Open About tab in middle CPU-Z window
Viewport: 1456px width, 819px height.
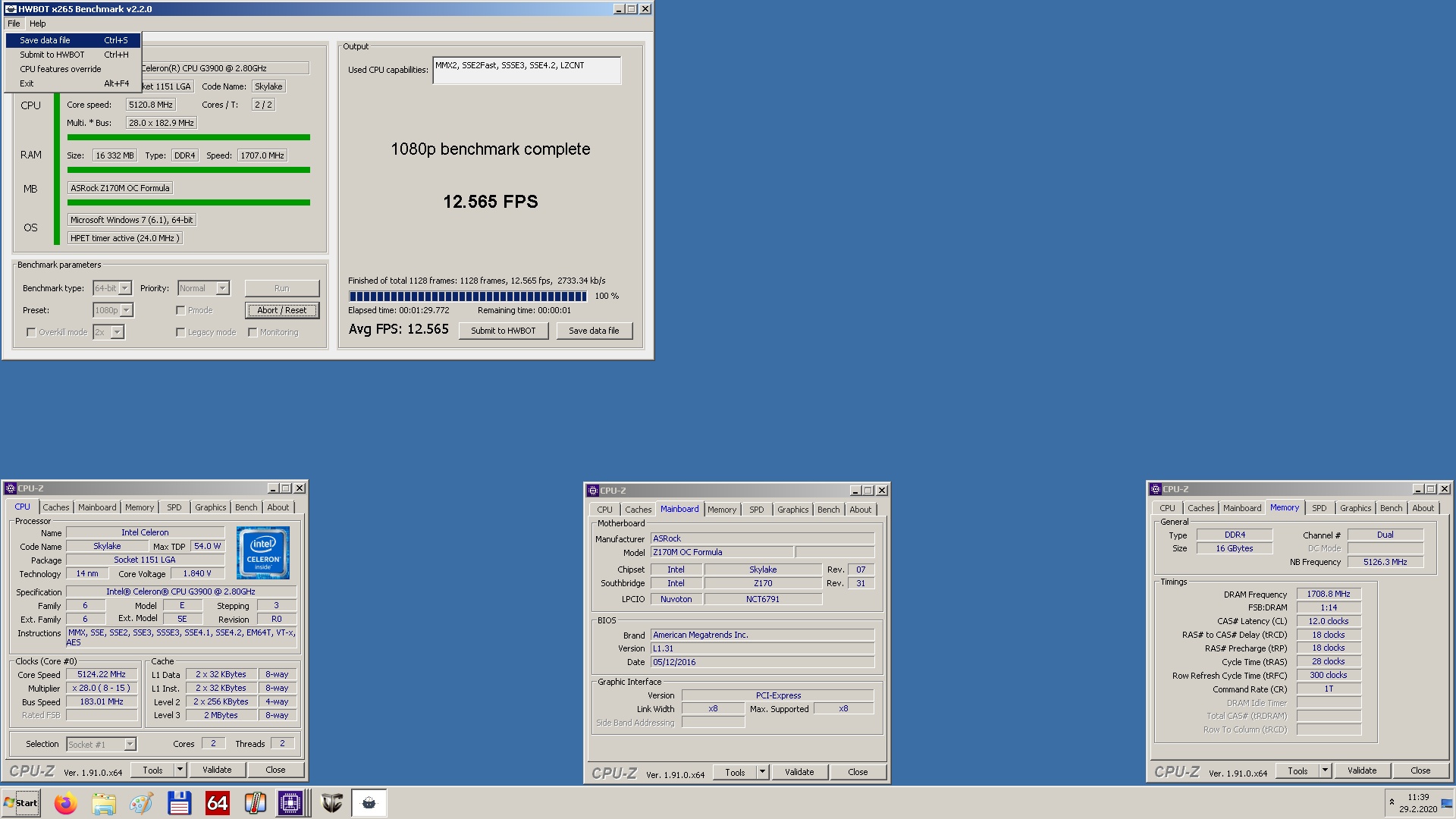click(860, 510)
